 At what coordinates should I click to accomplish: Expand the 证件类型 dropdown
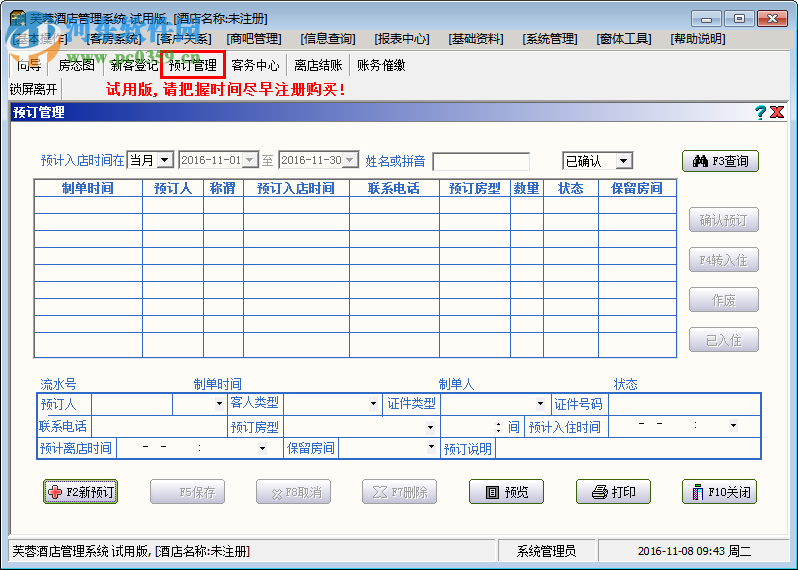tap(540, 404)
